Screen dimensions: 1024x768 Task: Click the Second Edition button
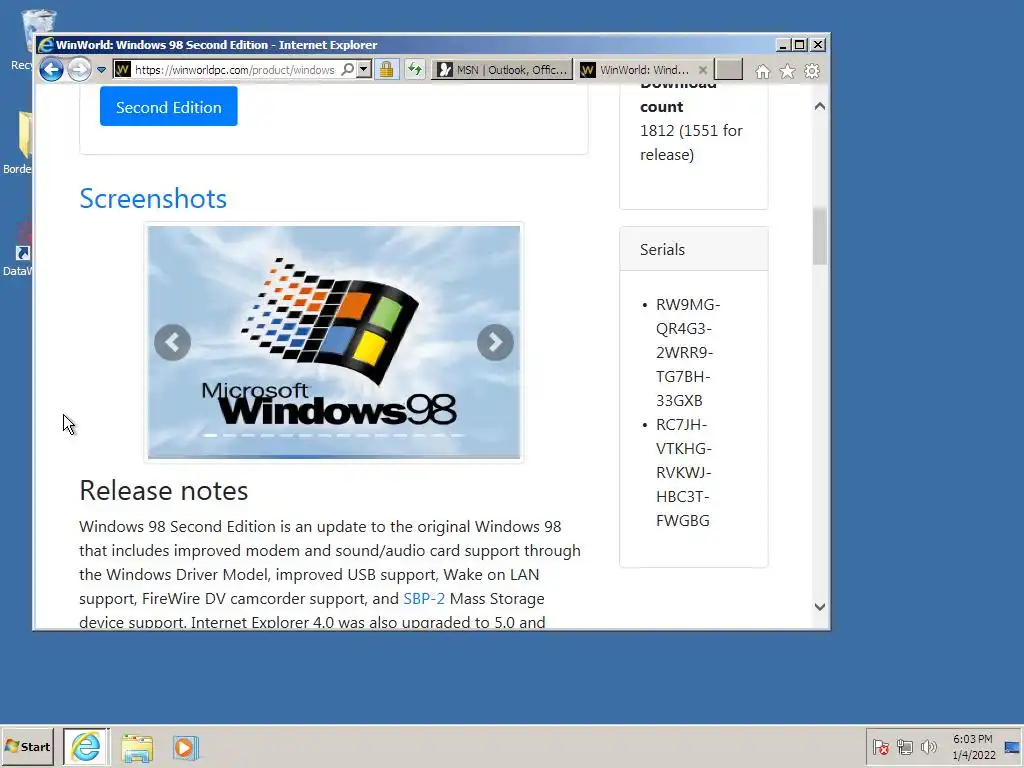pyautogui.click(x=168, y=106)
